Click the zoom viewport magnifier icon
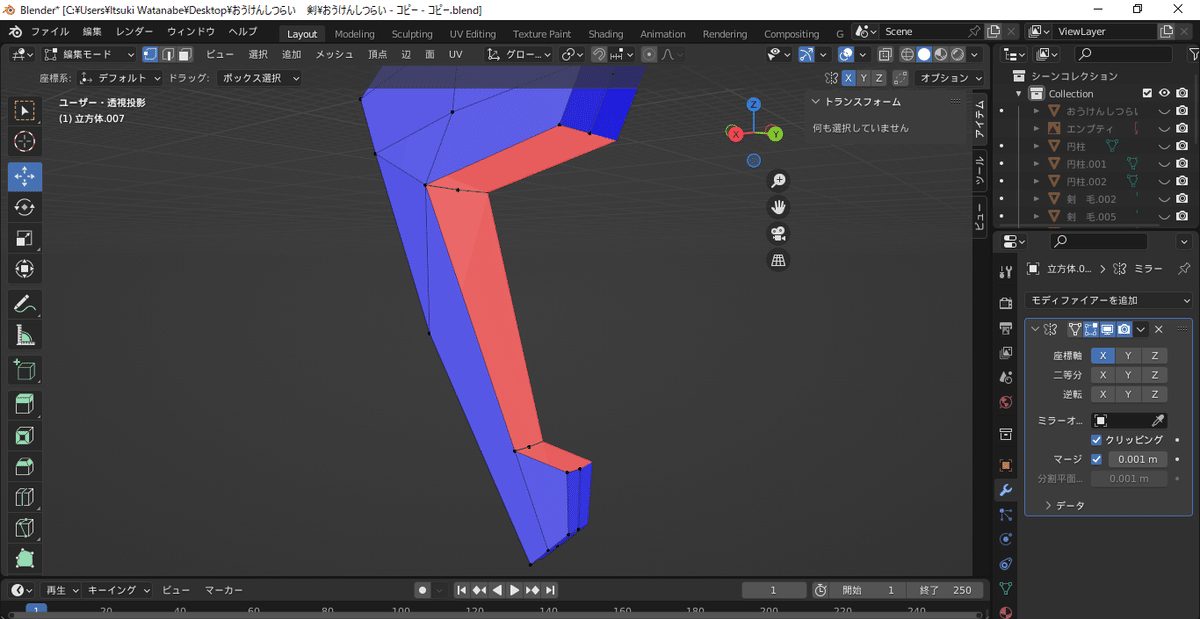1200x619 pixels. point(779,181)
